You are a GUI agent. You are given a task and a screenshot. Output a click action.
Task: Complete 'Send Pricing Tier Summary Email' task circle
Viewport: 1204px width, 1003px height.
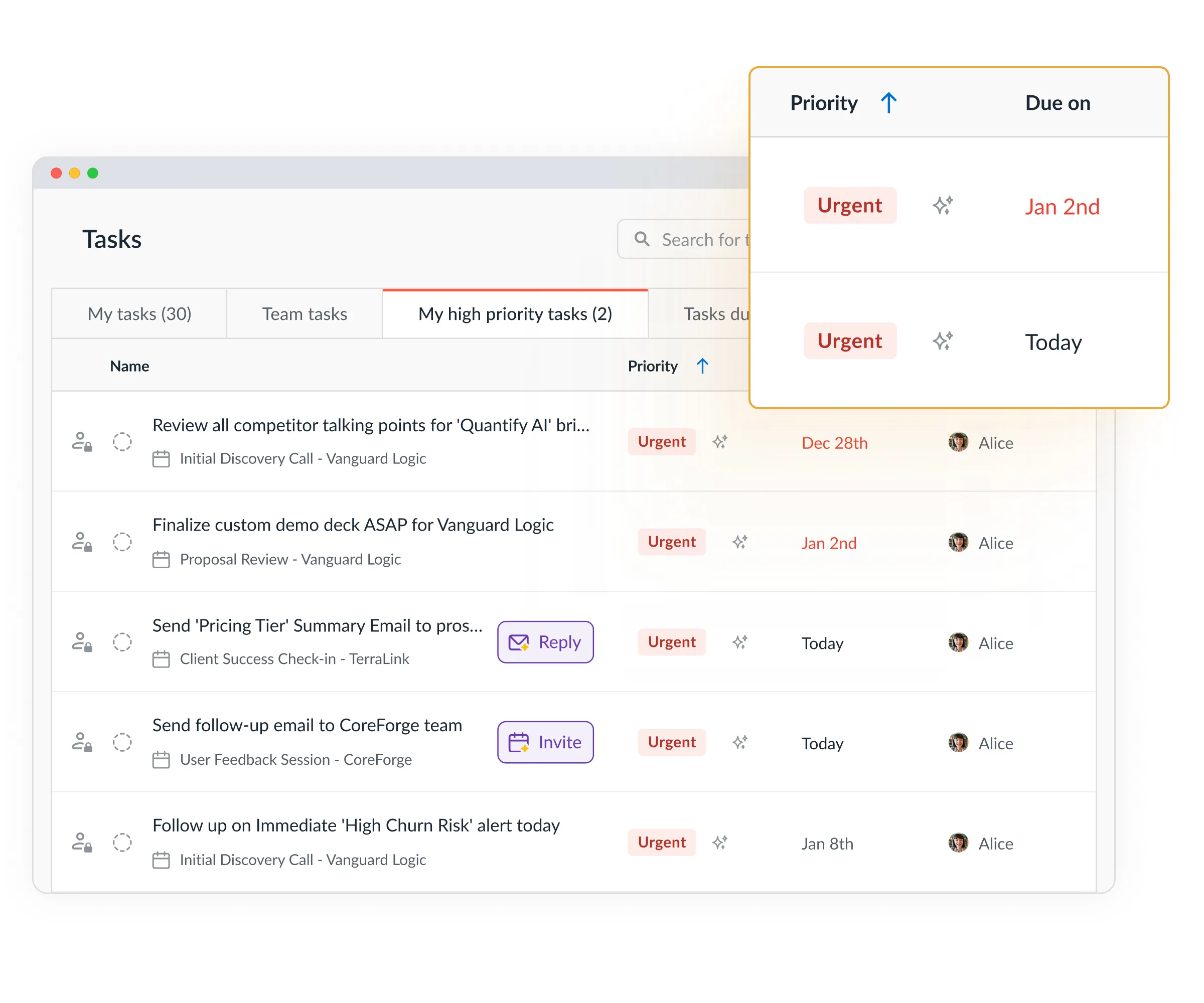coord(122,642)
